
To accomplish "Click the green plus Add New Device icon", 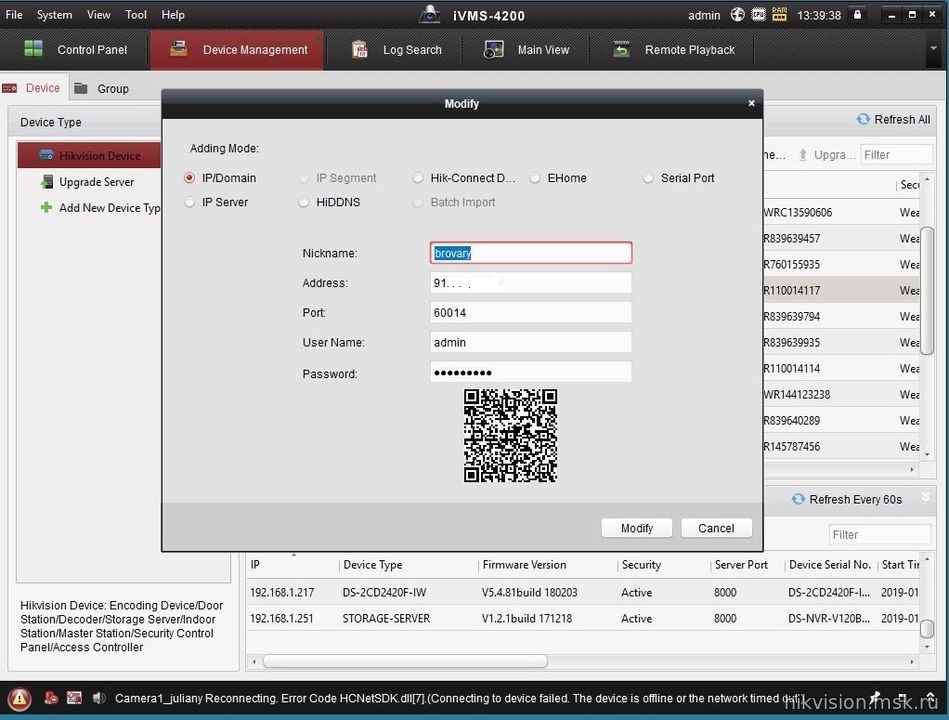I will coord(46,208).
